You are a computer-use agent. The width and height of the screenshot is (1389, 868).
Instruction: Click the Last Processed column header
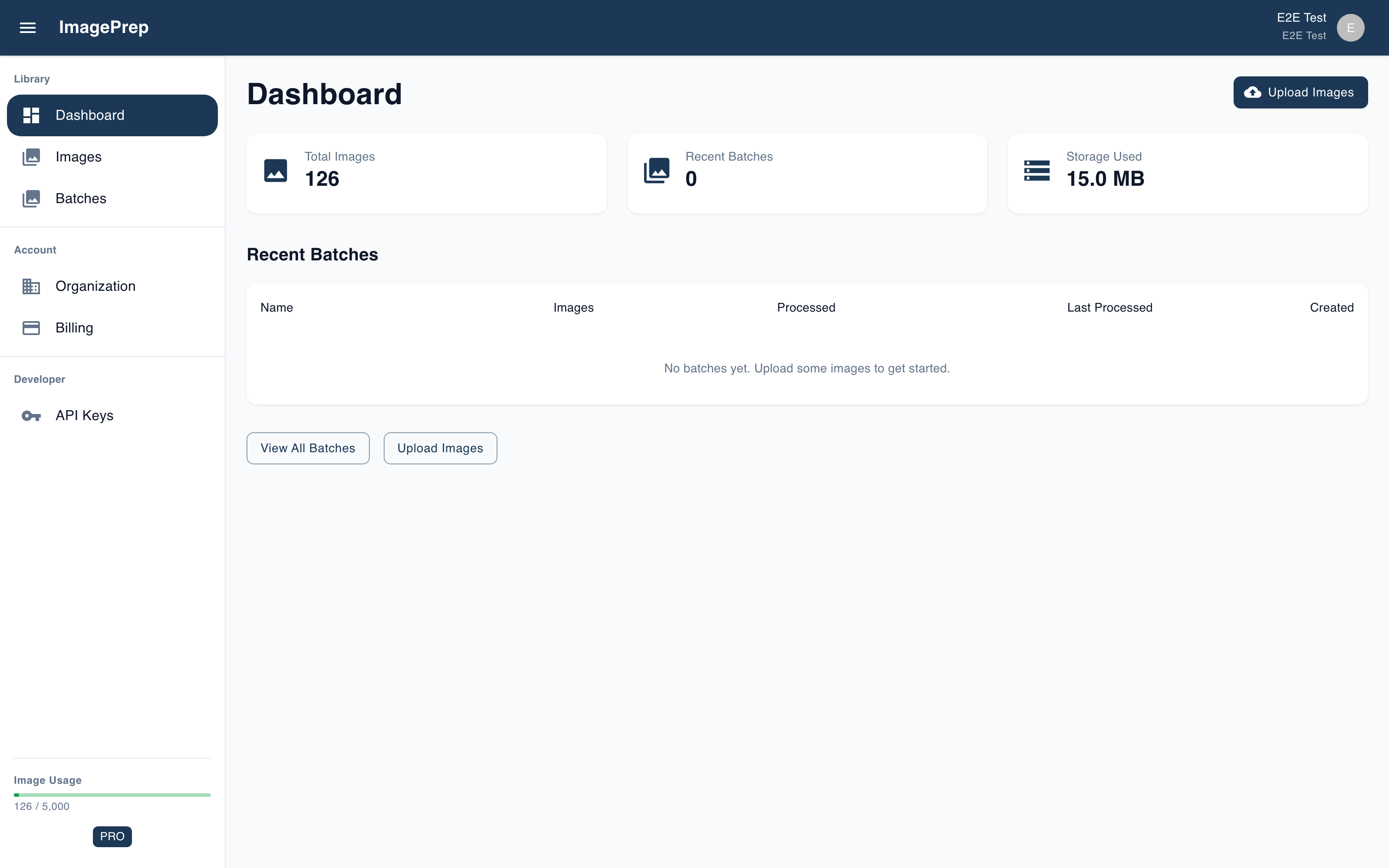[x=1109, y=308]
